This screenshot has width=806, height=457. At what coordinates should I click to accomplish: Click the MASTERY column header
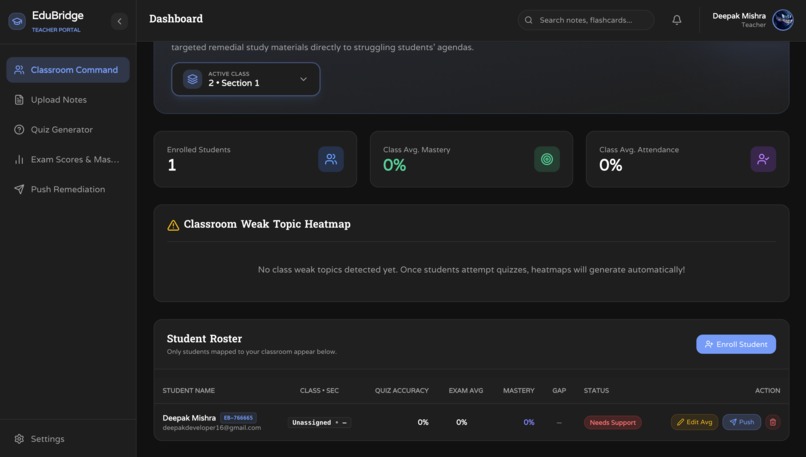519,391
